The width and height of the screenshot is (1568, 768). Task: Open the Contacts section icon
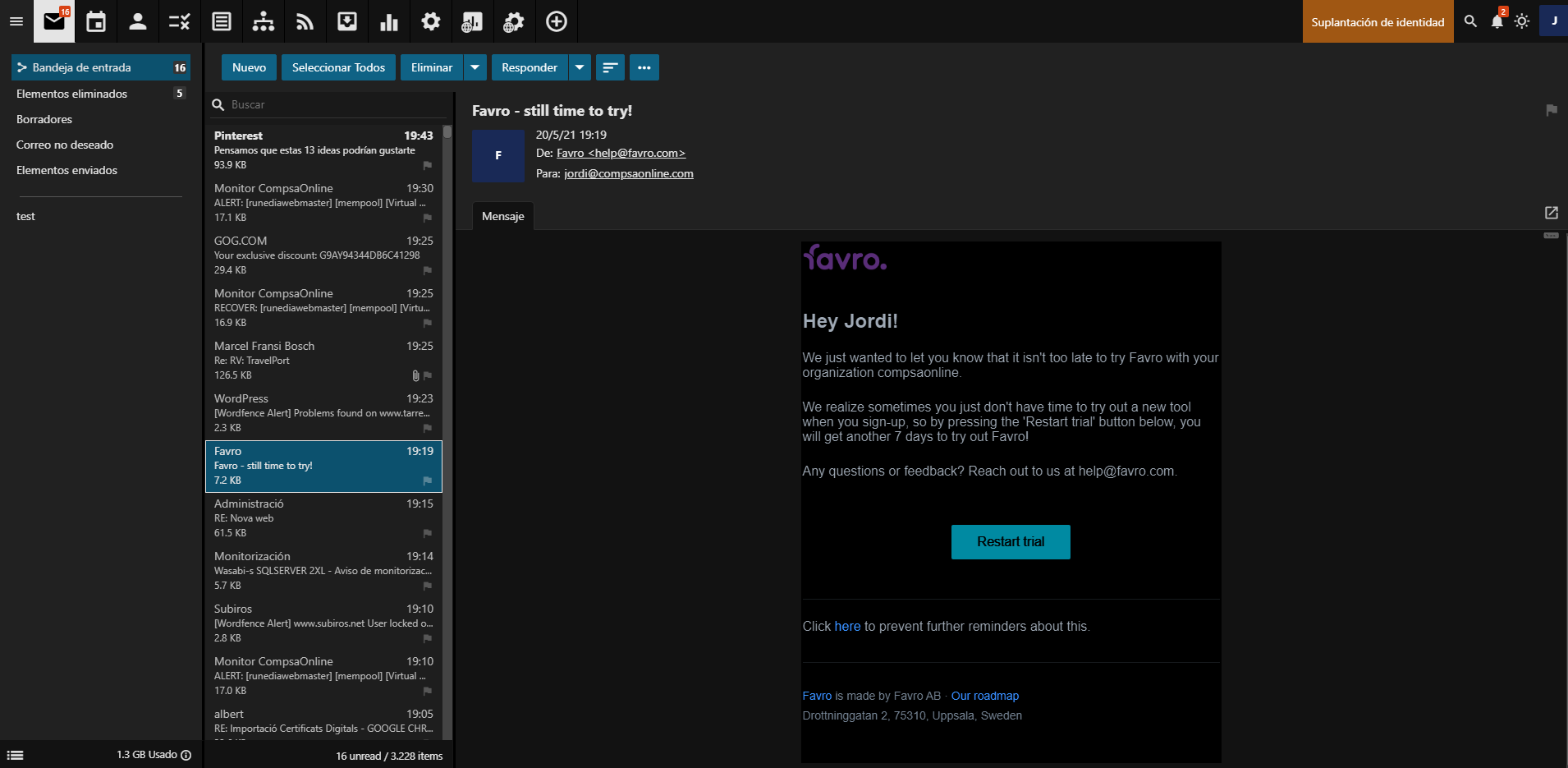(138, 21)
